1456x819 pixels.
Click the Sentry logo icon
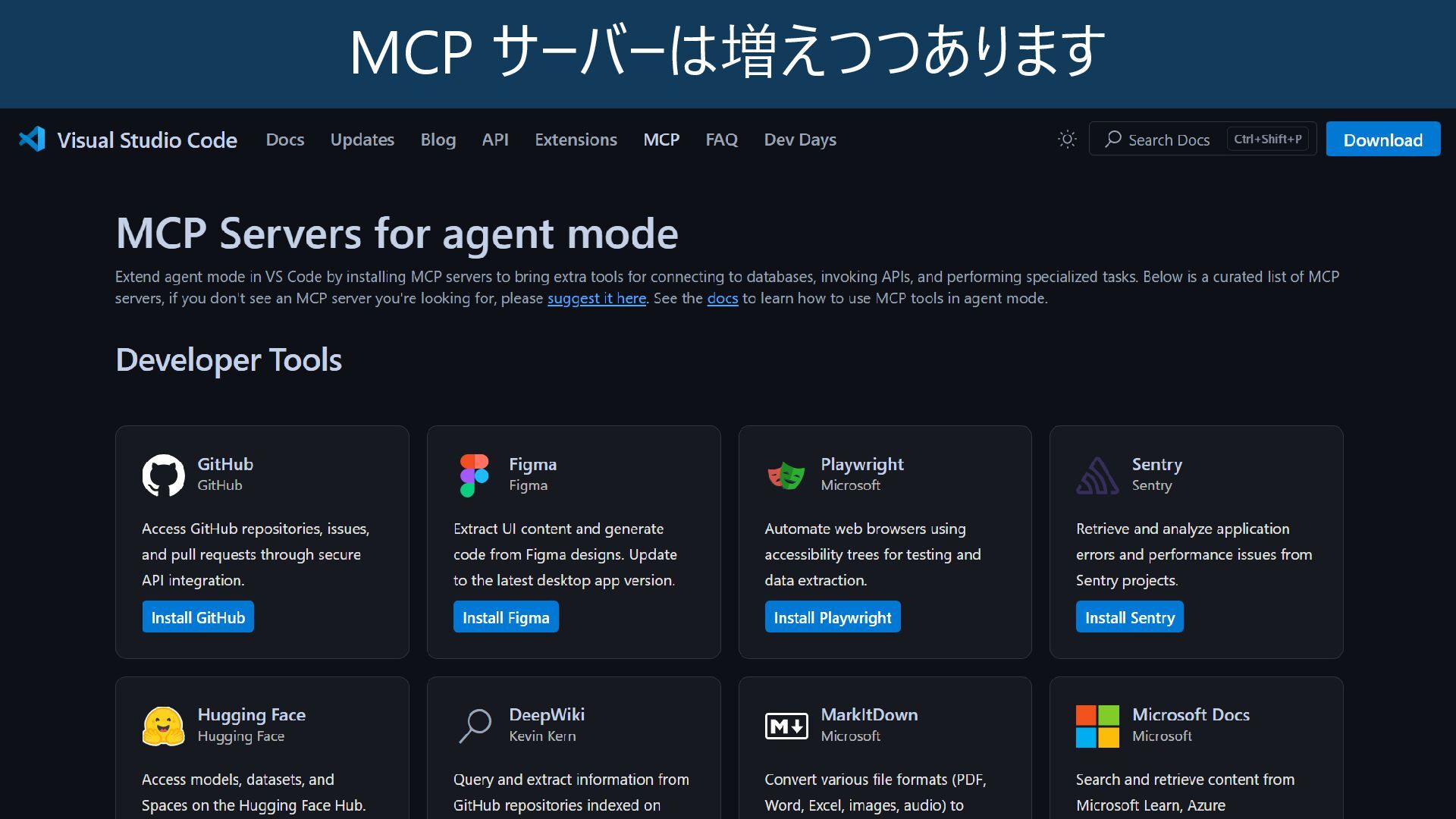(1097, 475)
